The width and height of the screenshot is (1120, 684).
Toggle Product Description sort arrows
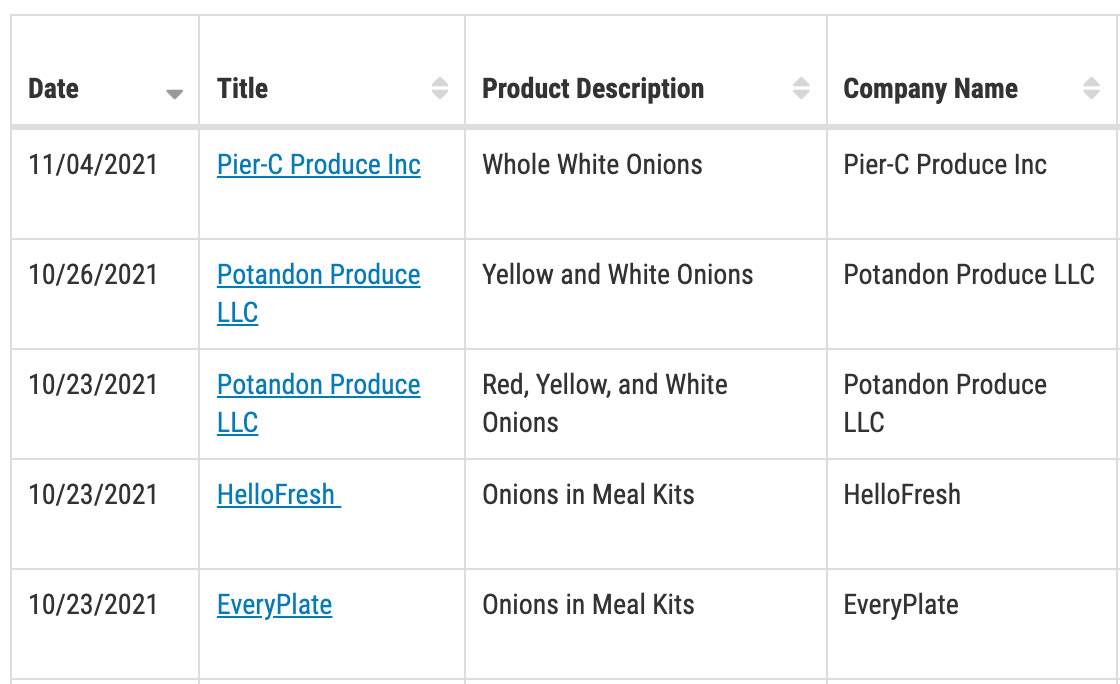(801, 88)
